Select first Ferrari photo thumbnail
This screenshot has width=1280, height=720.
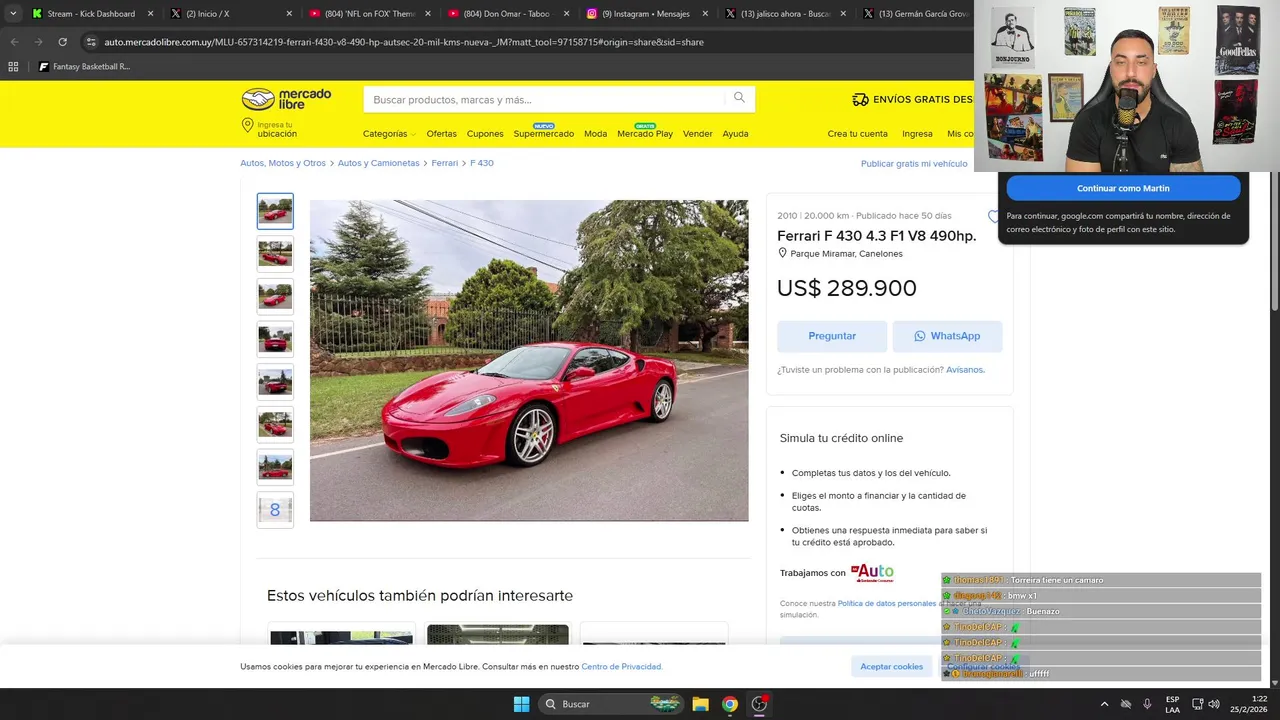pyautogui.click(x=275, y=211)
